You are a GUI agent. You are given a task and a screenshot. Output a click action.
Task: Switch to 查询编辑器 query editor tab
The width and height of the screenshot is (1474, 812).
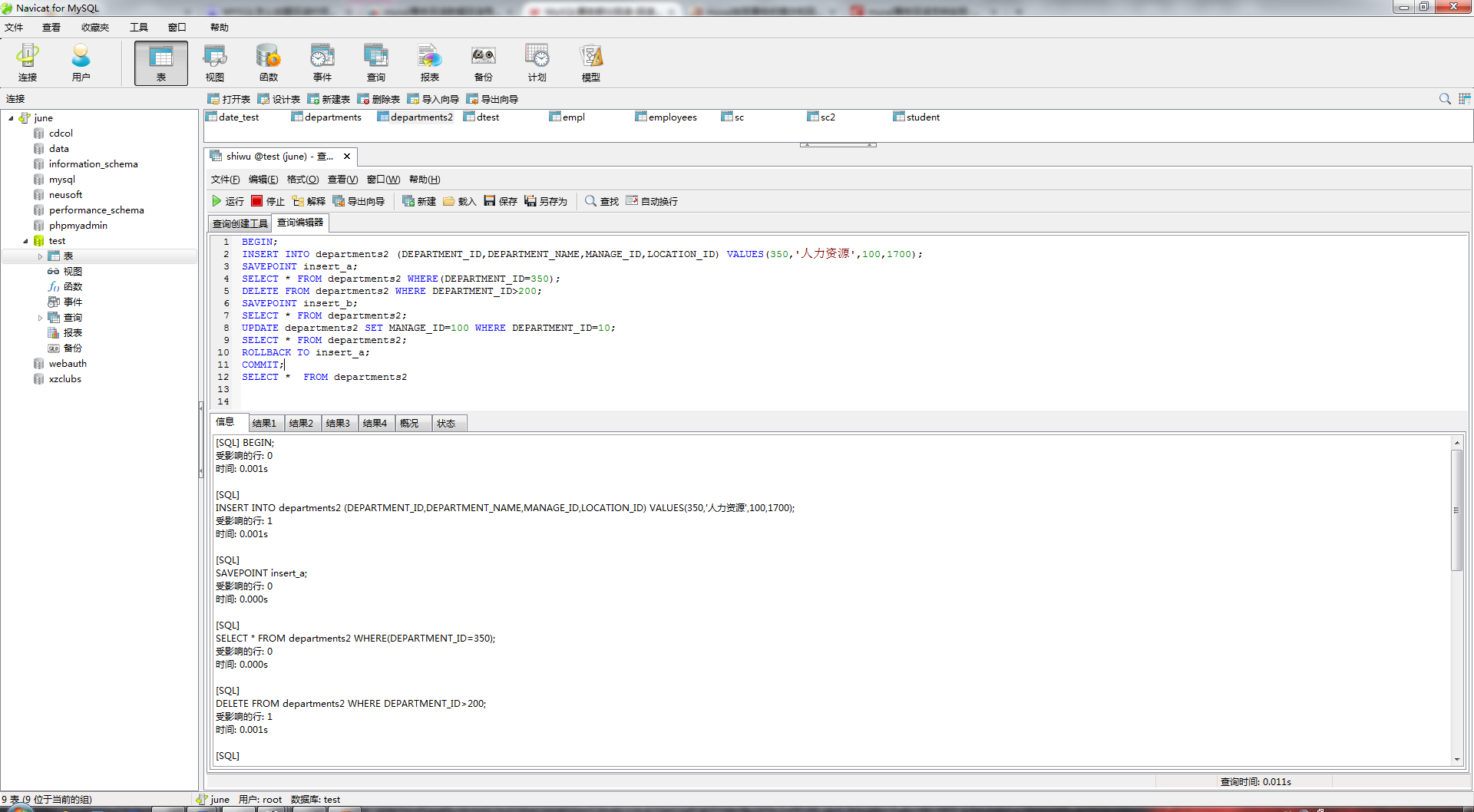[x=300, y=223]
